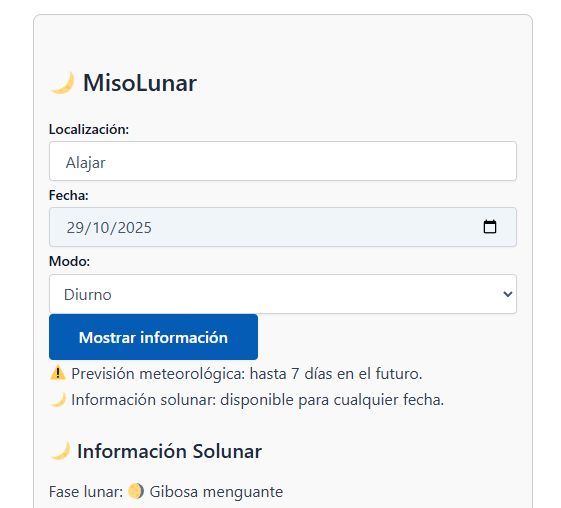Click the Información solunar disponible para cualquier fecha text
The height and width of the screenshot is (508, 561).
click(x=257, y=400)
